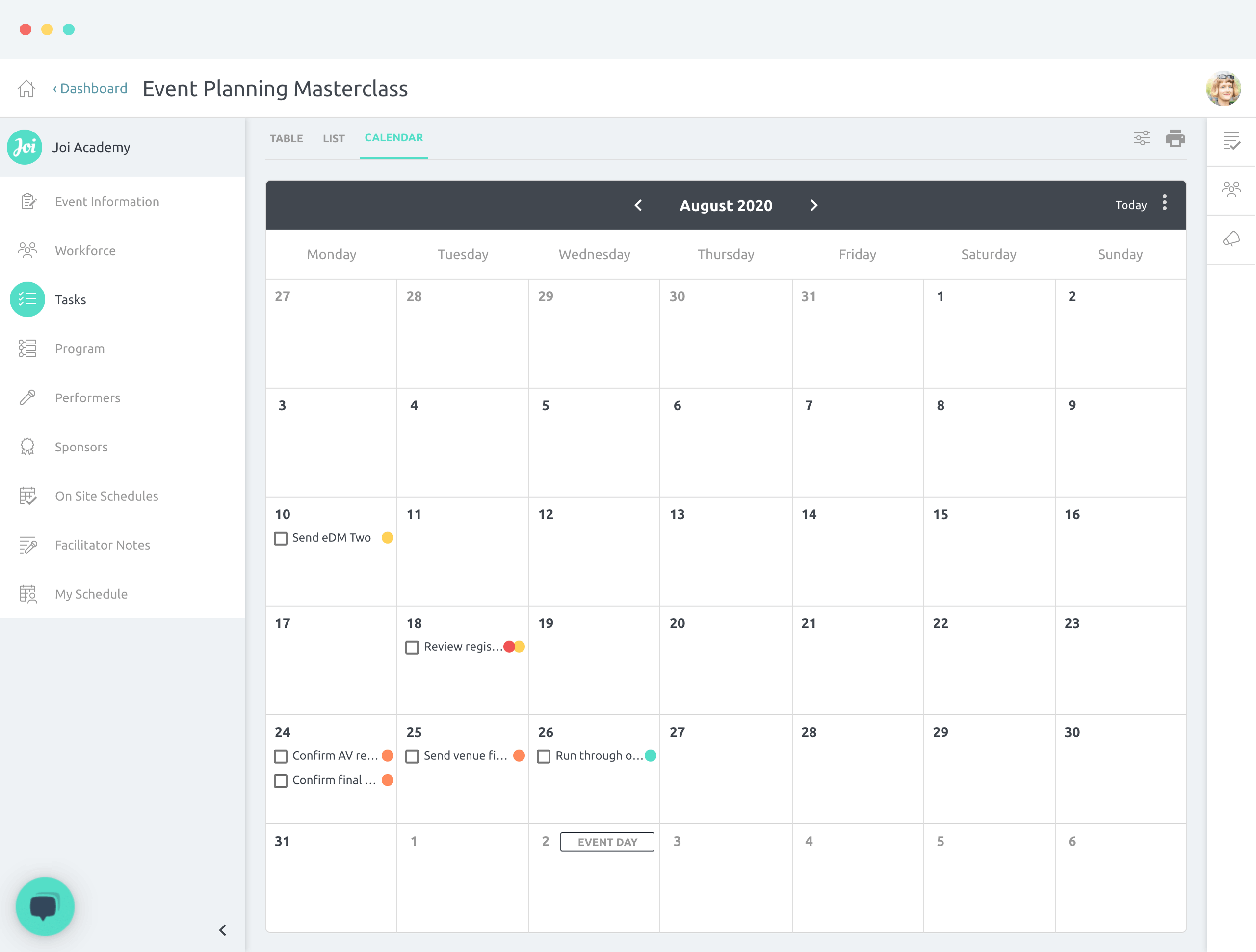The height and width of the screenshot is (952, 1256).
Task: Go back to Dashboard link
Action: (90, 89)
